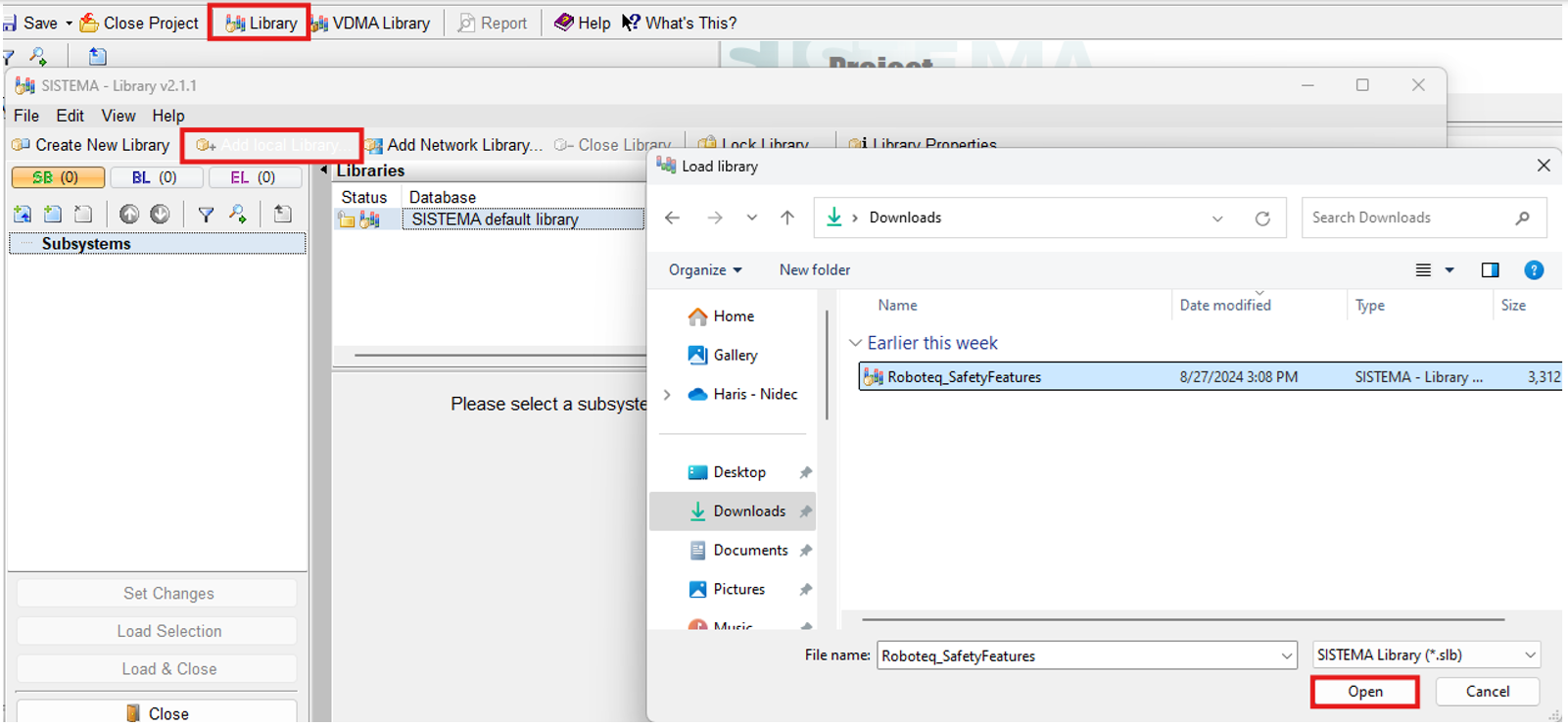
Task: Go up one folder level
Action: tap(787, 218)
